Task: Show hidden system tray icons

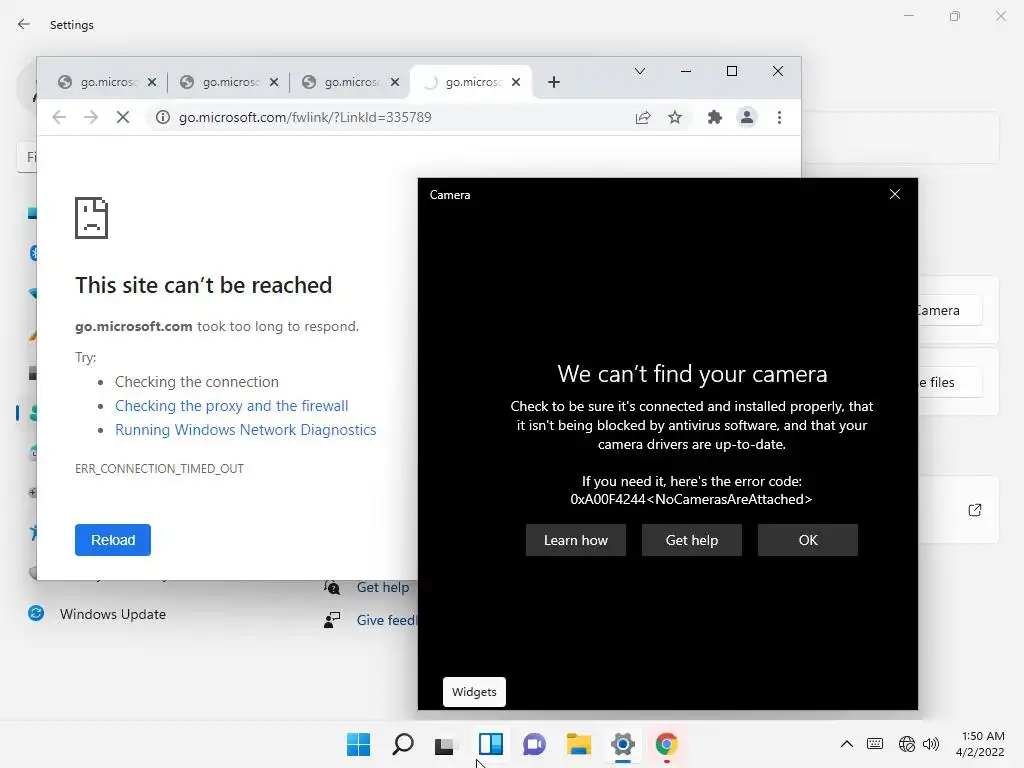Action: point(846,744)
